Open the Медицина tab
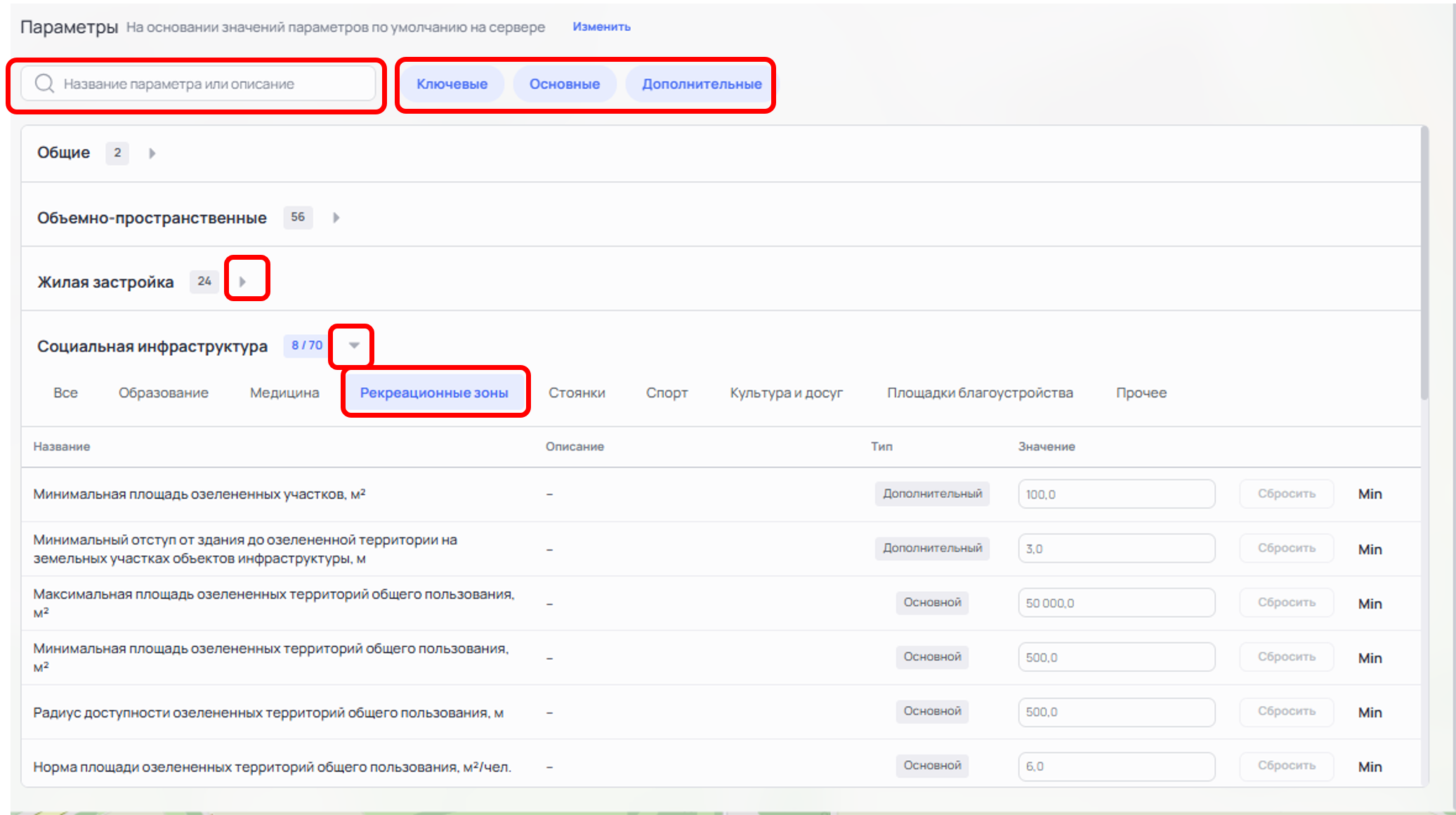The width and height of the screenshot is (1456, 815). (284, 393)
